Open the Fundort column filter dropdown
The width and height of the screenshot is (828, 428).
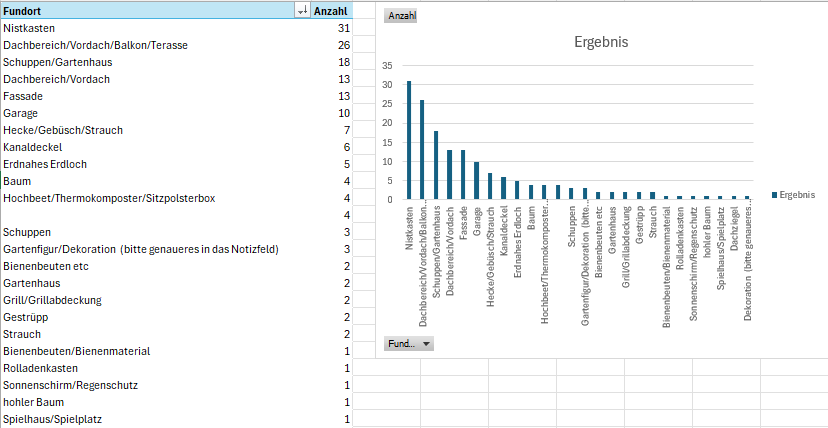coord(303,11)
